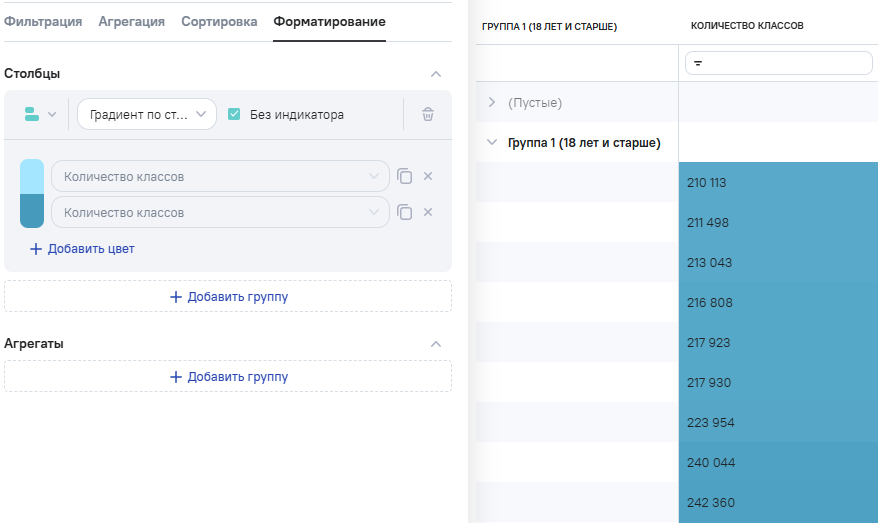Image resolution: width=878 pixels, height=523 pixels.
Task: Open second Количество классов dropdown
Action: [220, 212]
